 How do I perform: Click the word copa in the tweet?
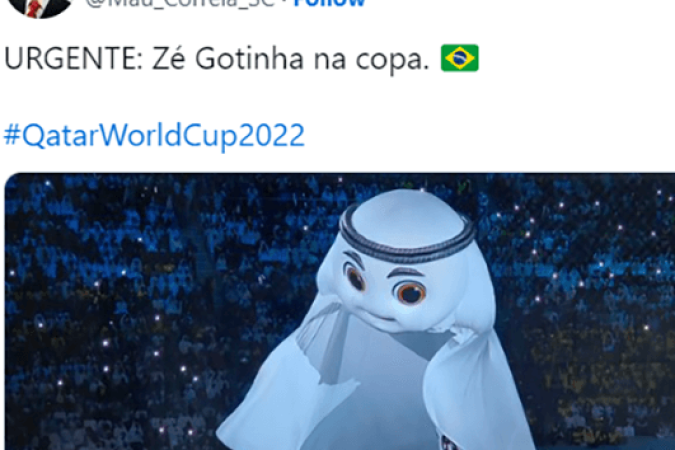pyautogui.click(x=392, y=60)
